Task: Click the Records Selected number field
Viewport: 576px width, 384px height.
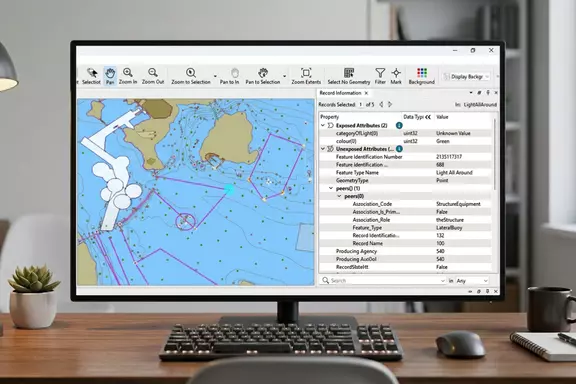Action: coord(360,105)
